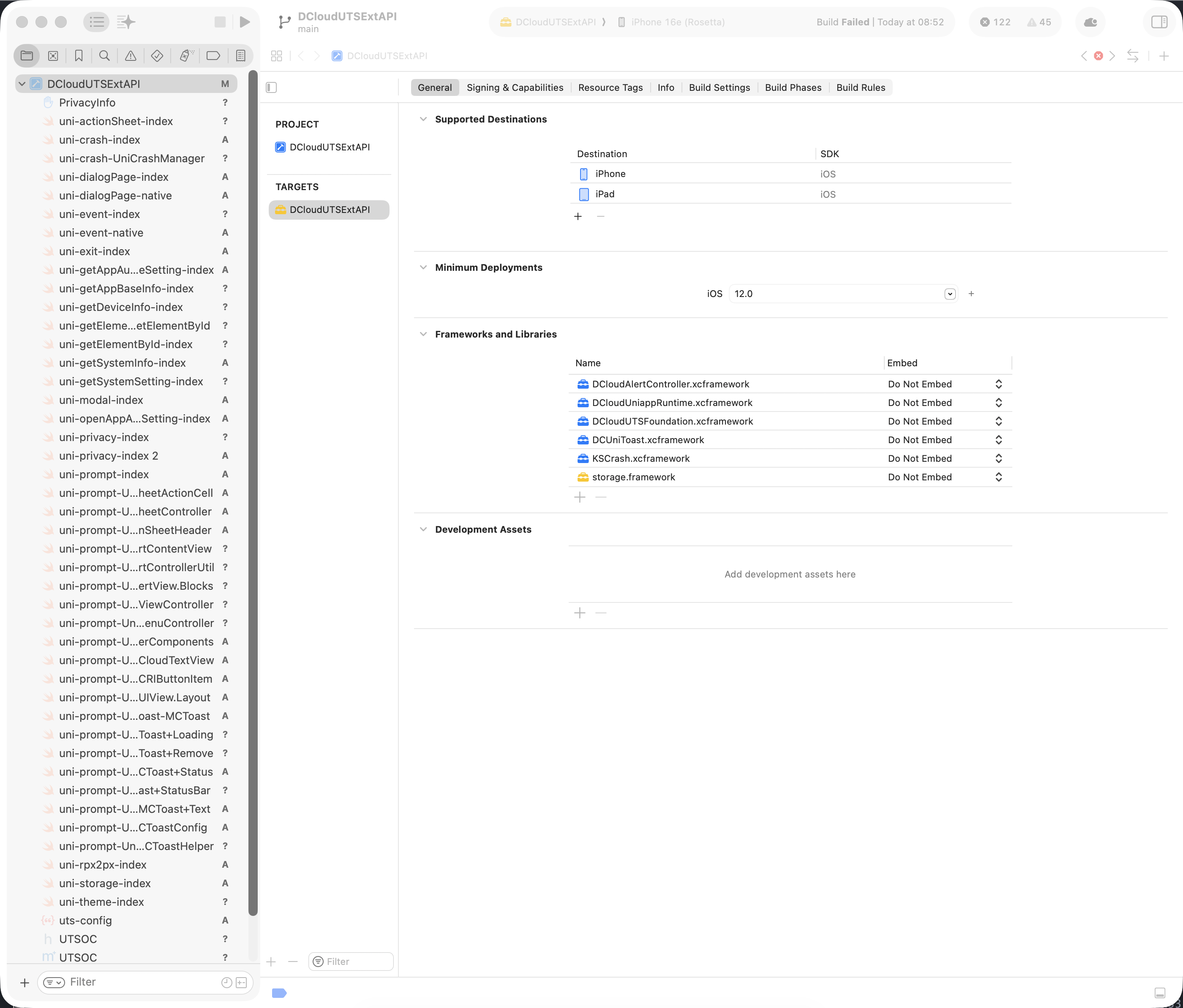Image resolution: width=1183 pixels, height=1008 pixels.
Task: Jump to the previous issue arrow
Action: tap(1084, 55)
